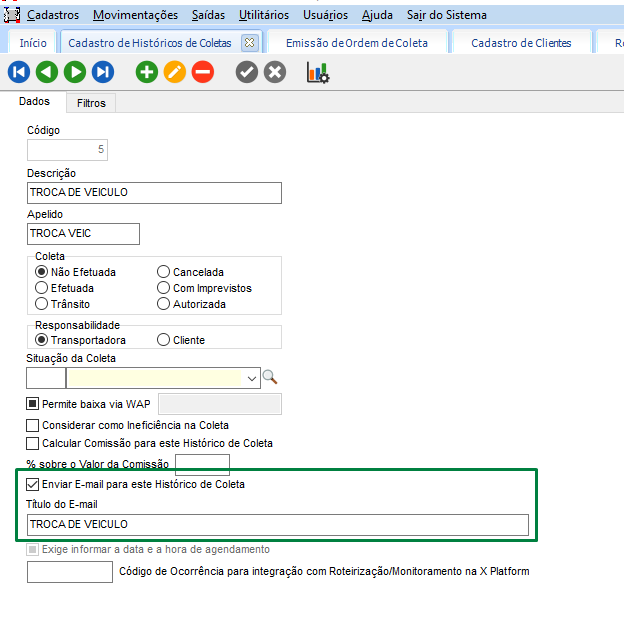Viewport: 624px width, 627px height.
Task: Check Considerar como Ineficiência na Coleta
Action: pyautogui.click(x=32, y=425)
